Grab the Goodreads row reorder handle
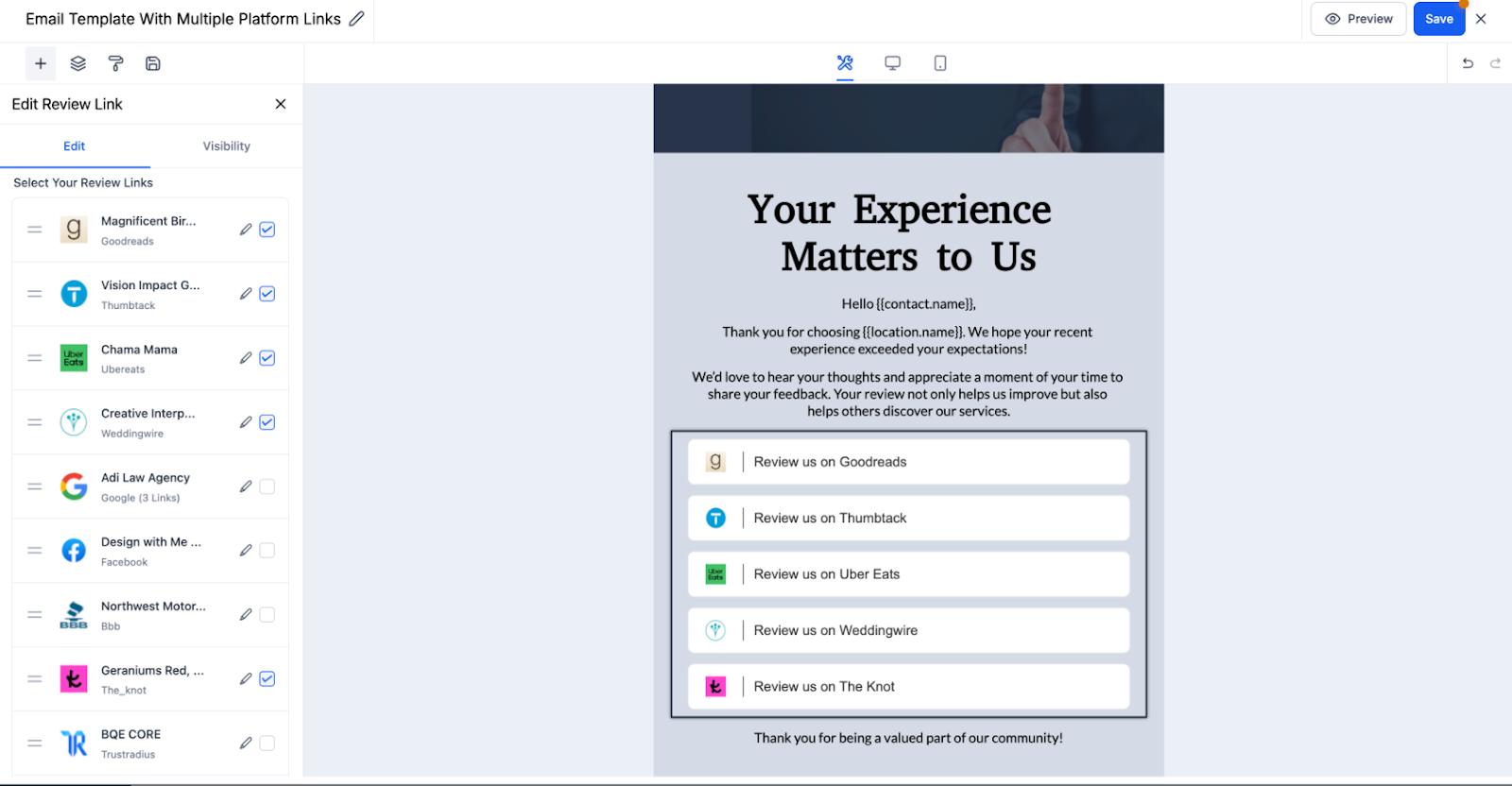The height and width of the screenshot is (786, 1512). [x=35, y=230]
